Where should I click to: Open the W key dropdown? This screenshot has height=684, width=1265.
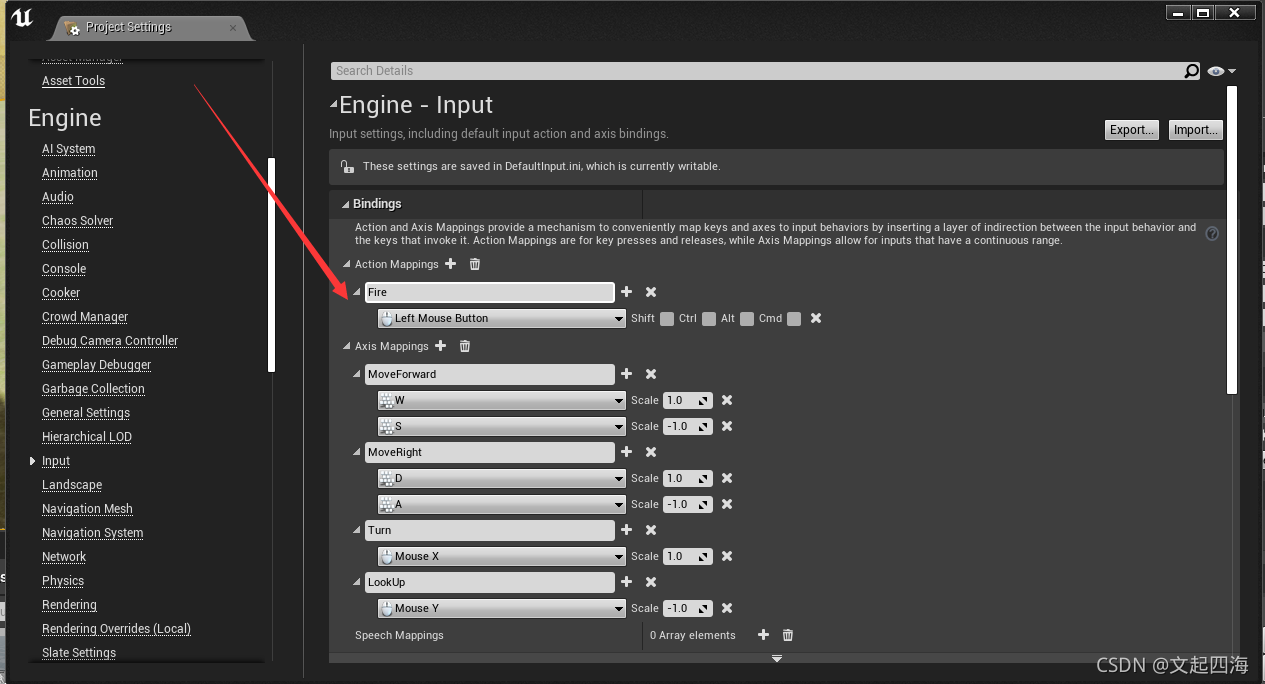(502, 400)
